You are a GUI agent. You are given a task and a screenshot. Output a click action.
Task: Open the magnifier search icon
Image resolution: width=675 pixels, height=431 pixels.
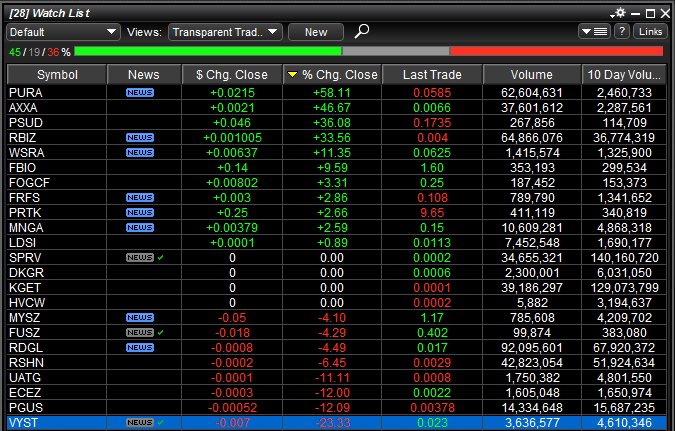point(362,31)
